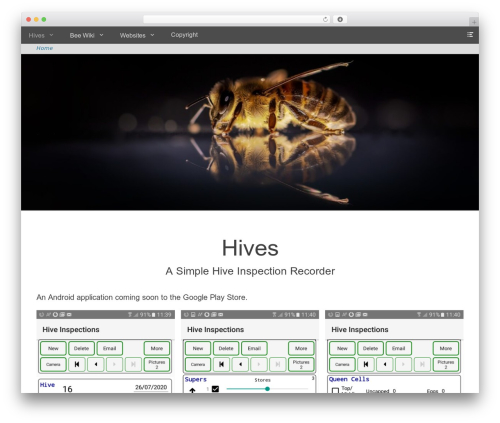Follow the Home breadcrumb link
This screenshot has height=423, width=500.
pos(44,48)
